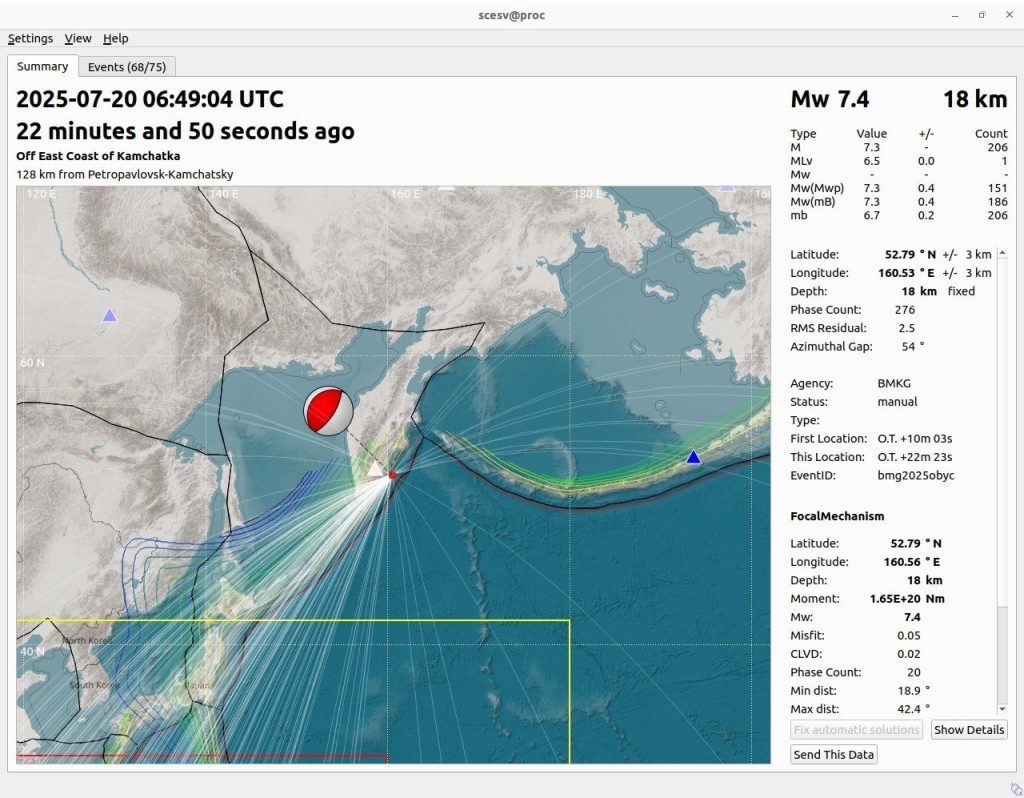1024x798 pixels.
Task: Select the Summary tab
Action: [x=42, y=66]
